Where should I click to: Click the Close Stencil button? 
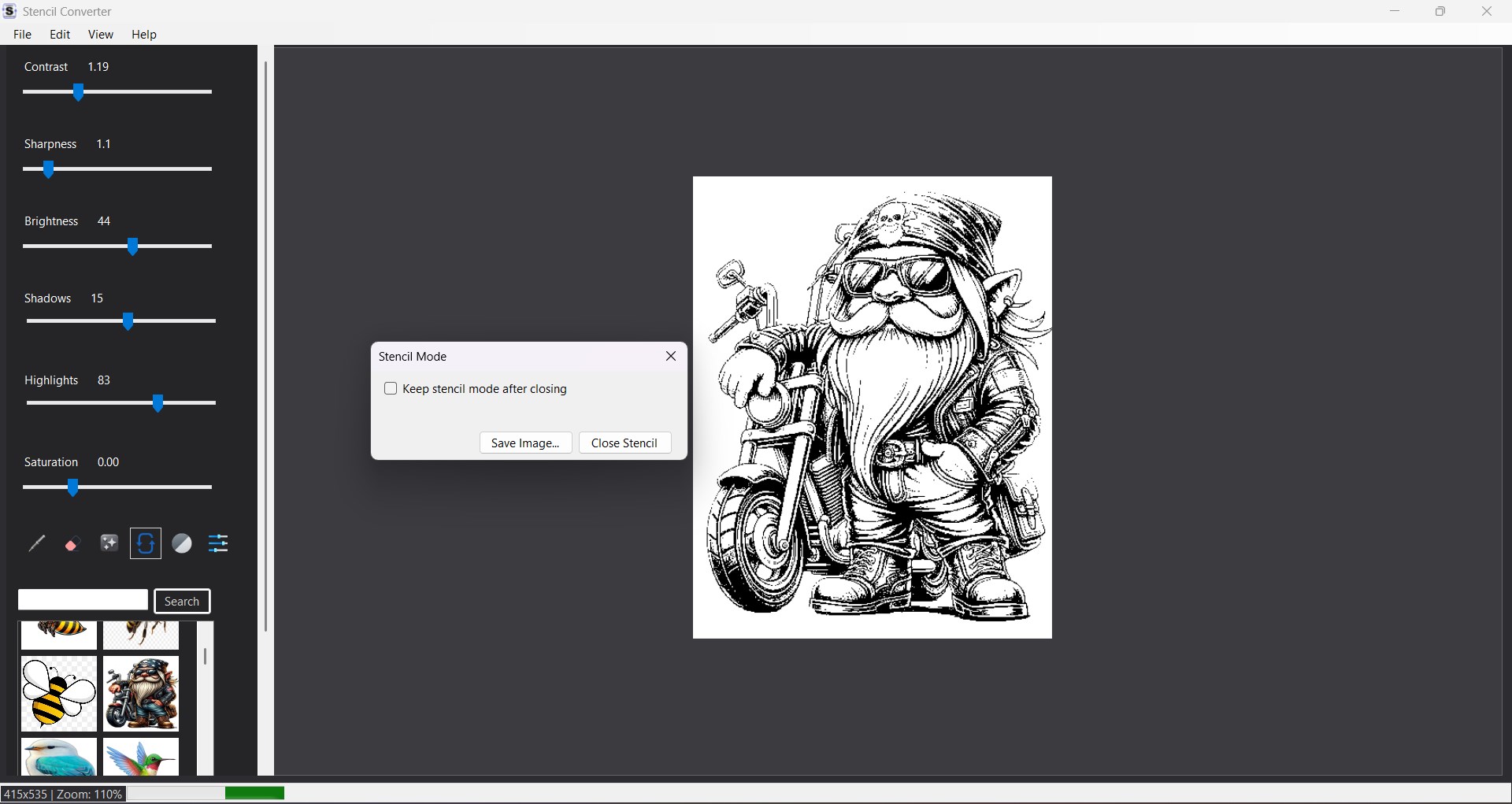tap(624, 443)
